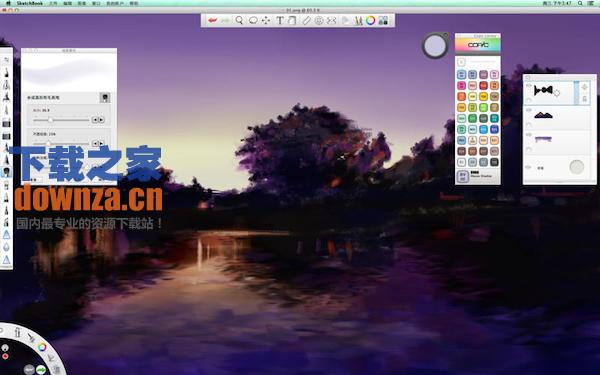Toggle visibility of the bowtie layer
The height and width of the screenshot is (375, 600).
(x=529, y=86)
